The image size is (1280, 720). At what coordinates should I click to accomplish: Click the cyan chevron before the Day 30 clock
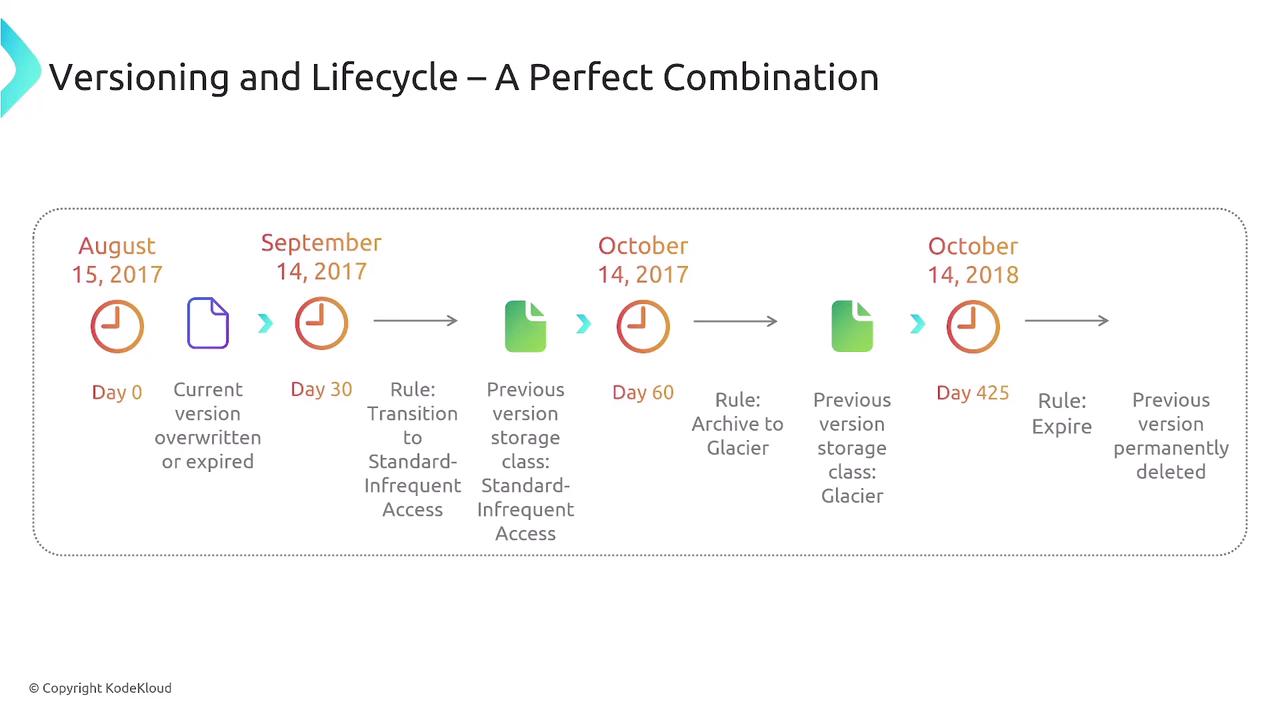click(x=265, y=323)
